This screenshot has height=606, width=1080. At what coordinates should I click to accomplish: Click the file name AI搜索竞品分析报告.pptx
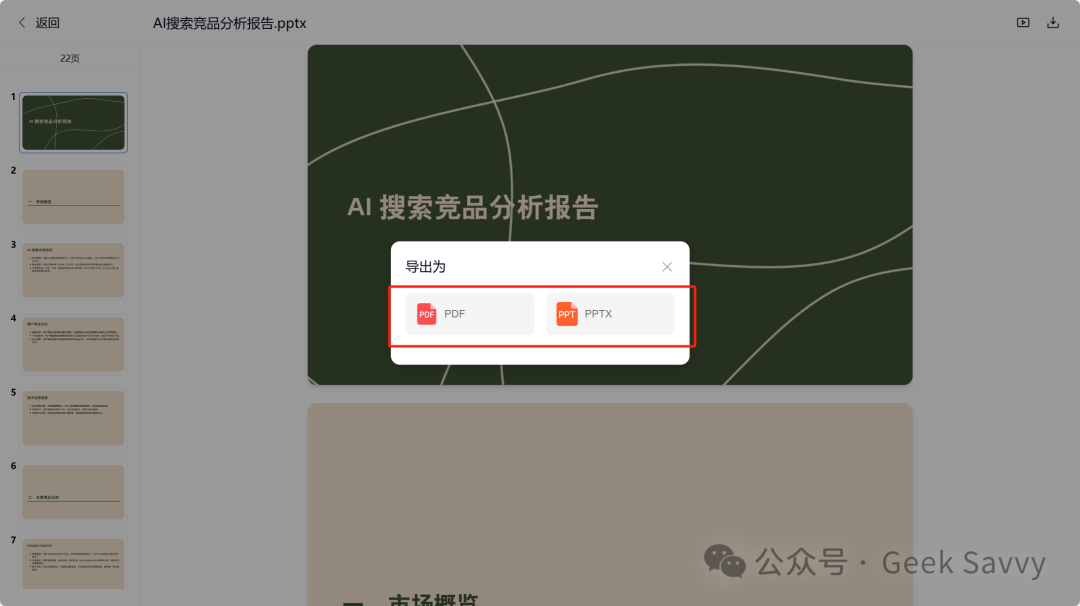(229, 23)
